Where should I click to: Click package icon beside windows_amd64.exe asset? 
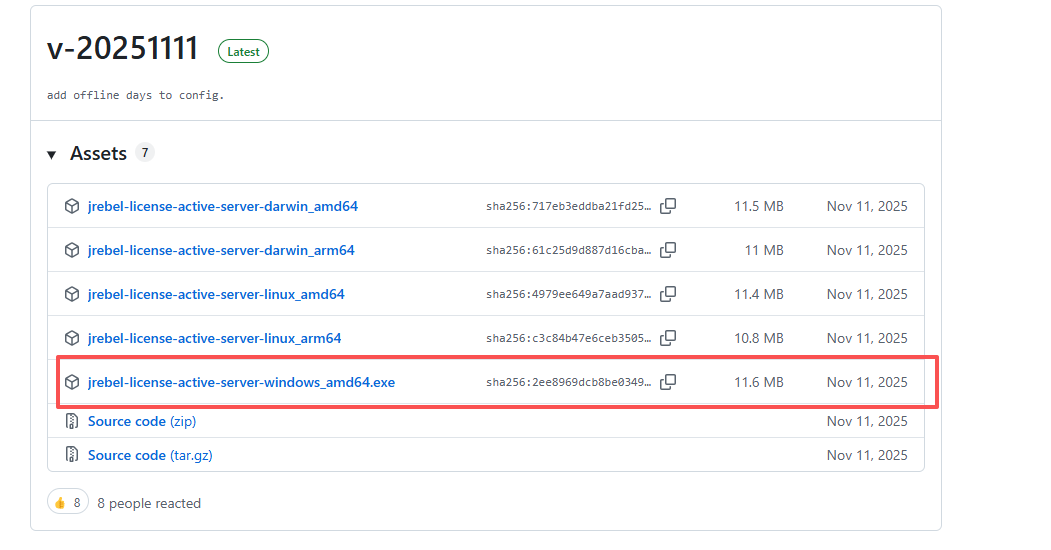coord(72,382)
